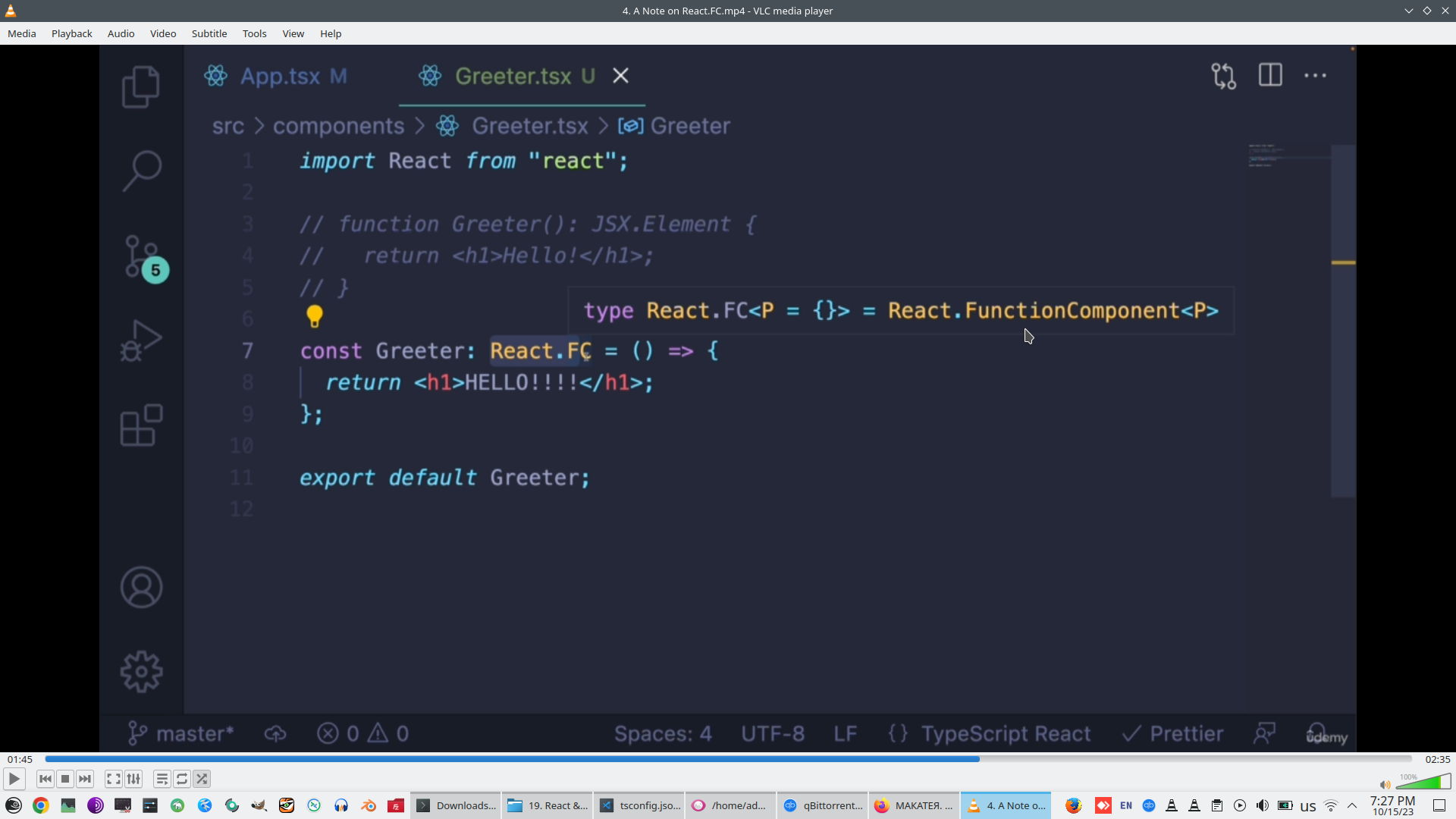
Task: Click the remaining time label 02:35
Action: (x=1437, y=759)
